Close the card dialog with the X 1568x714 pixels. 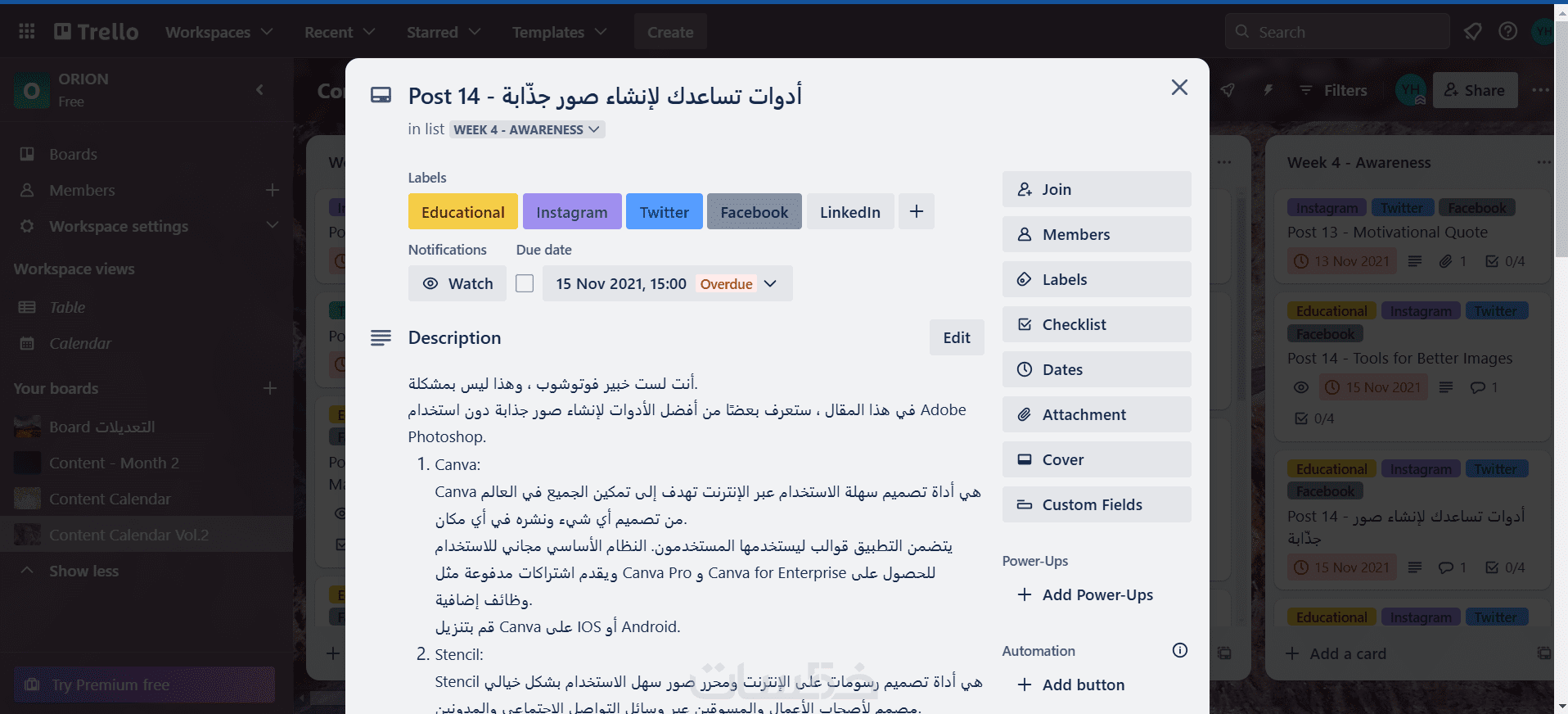[1179, 87]
